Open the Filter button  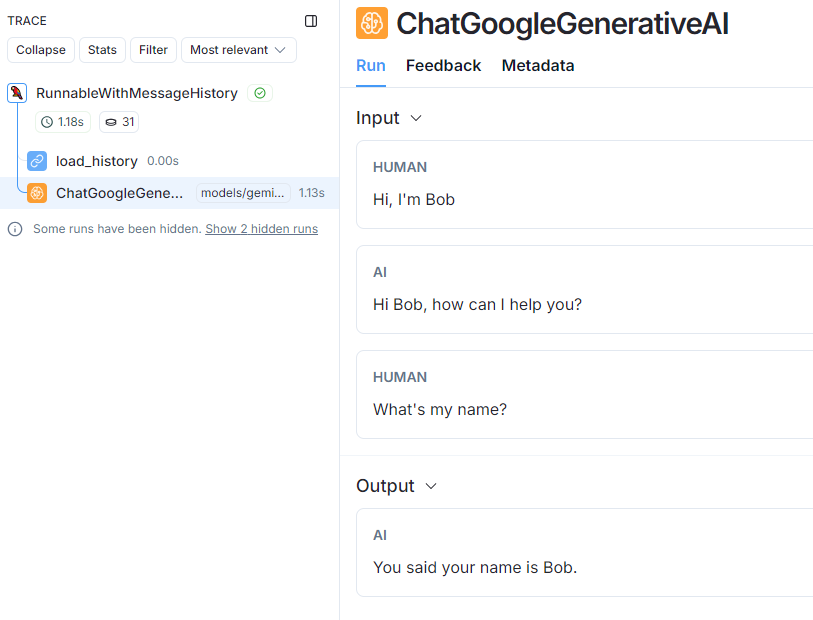coord(153,50)
